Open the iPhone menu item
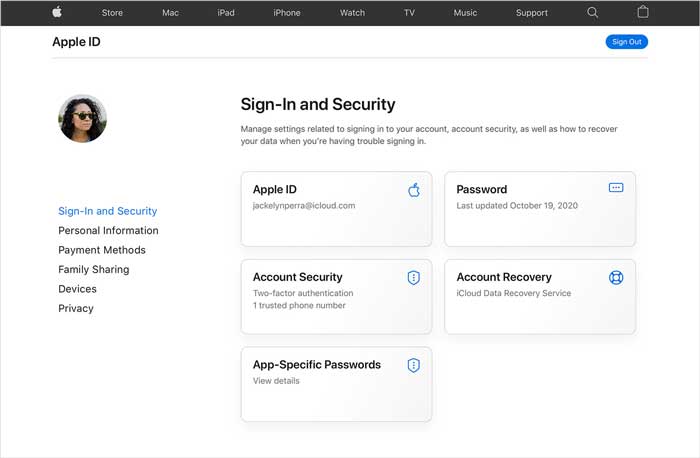Image resolution: width=700 pixels, height=458 pixels. click(x=287, y=13)
